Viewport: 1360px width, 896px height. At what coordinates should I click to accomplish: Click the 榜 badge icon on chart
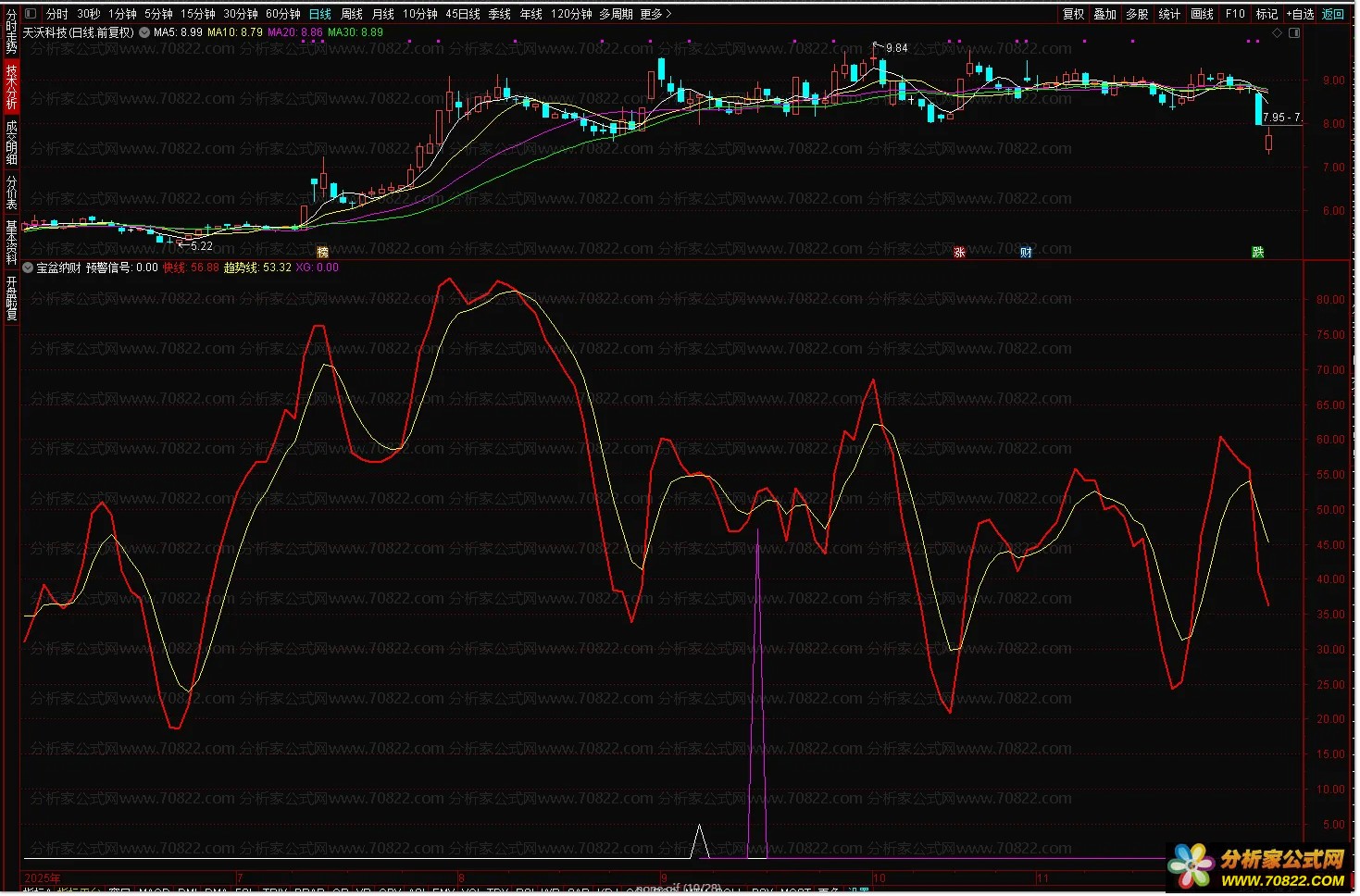click(322, 252)
